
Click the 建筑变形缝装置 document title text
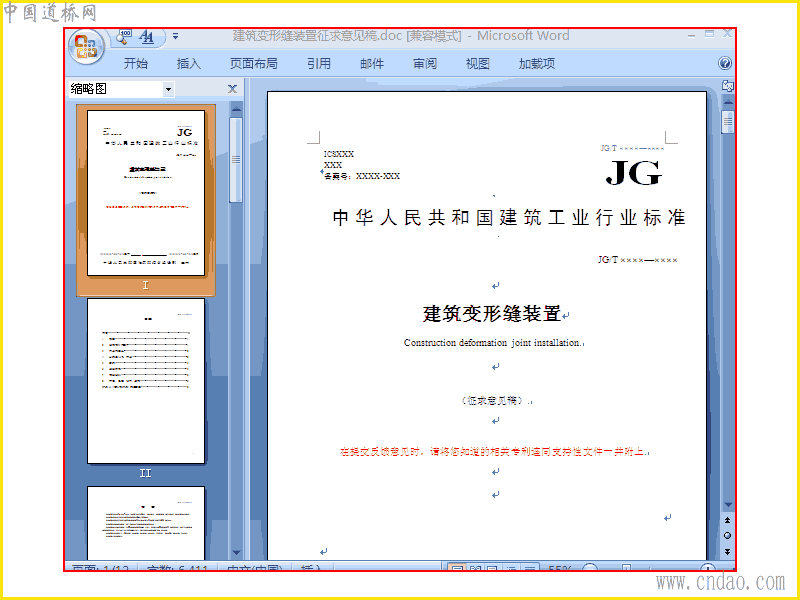(492, 313)
